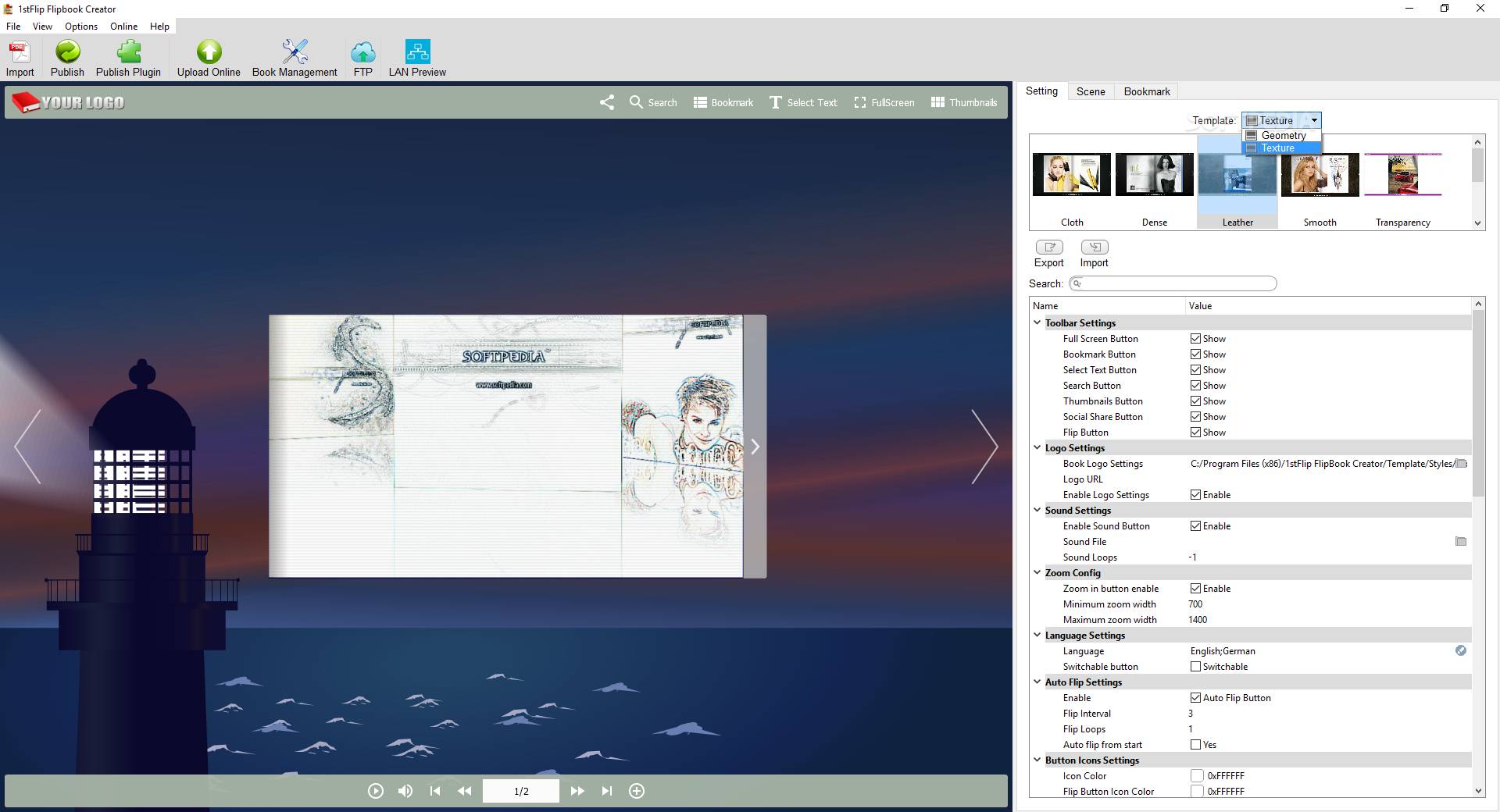Click the YOUR LOGO book logo
The image size is (1500, 812).
tap(68, 102)
